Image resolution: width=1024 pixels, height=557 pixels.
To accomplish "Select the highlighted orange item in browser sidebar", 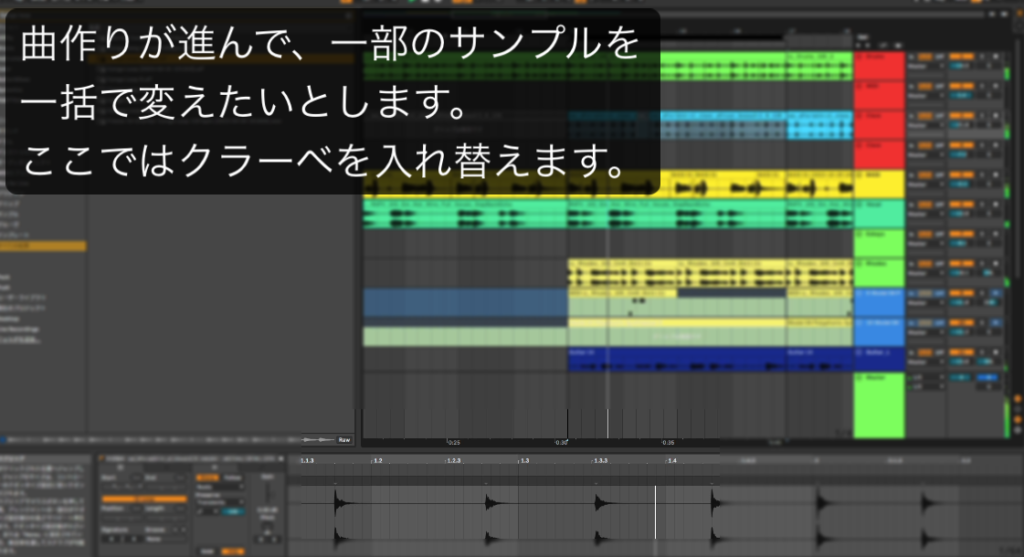I will pos(43,246).
